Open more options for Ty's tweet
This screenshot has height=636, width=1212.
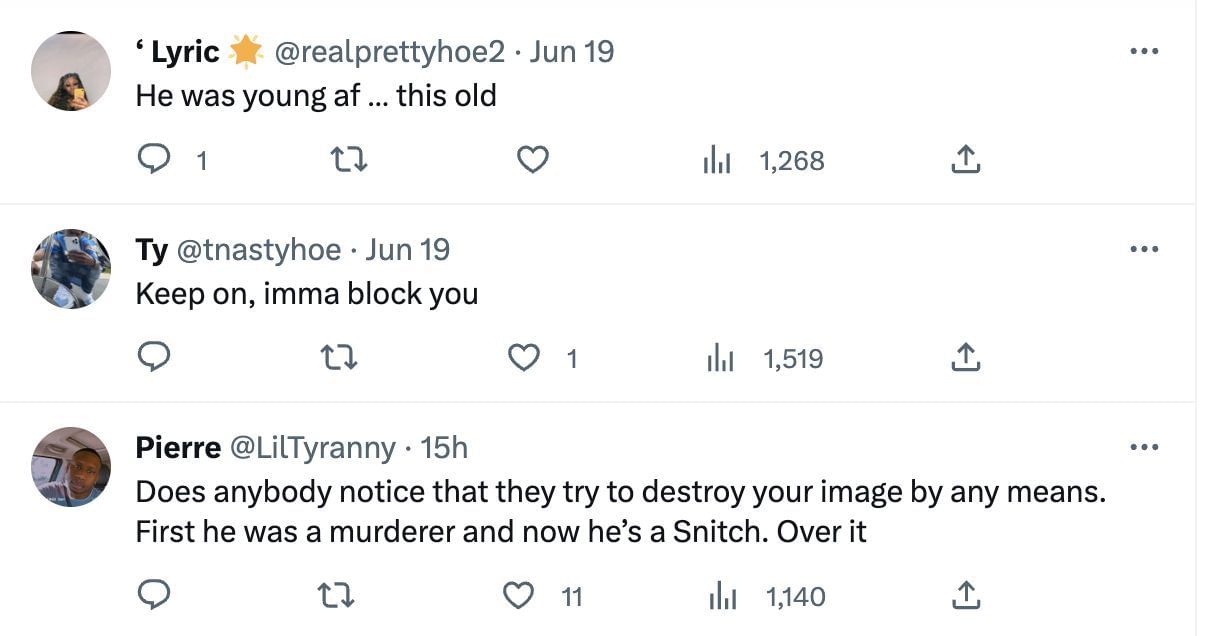click(1144, 249)
